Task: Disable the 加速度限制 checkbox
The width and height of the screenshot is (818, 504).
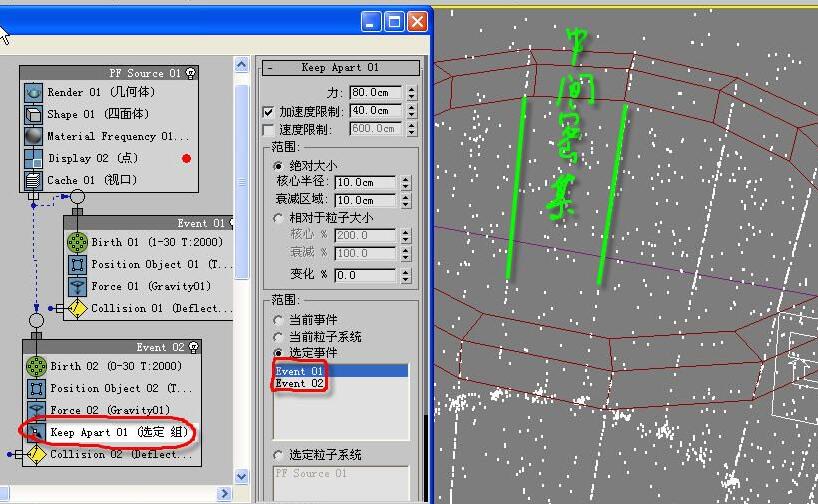Action: [x=268, y=111]
